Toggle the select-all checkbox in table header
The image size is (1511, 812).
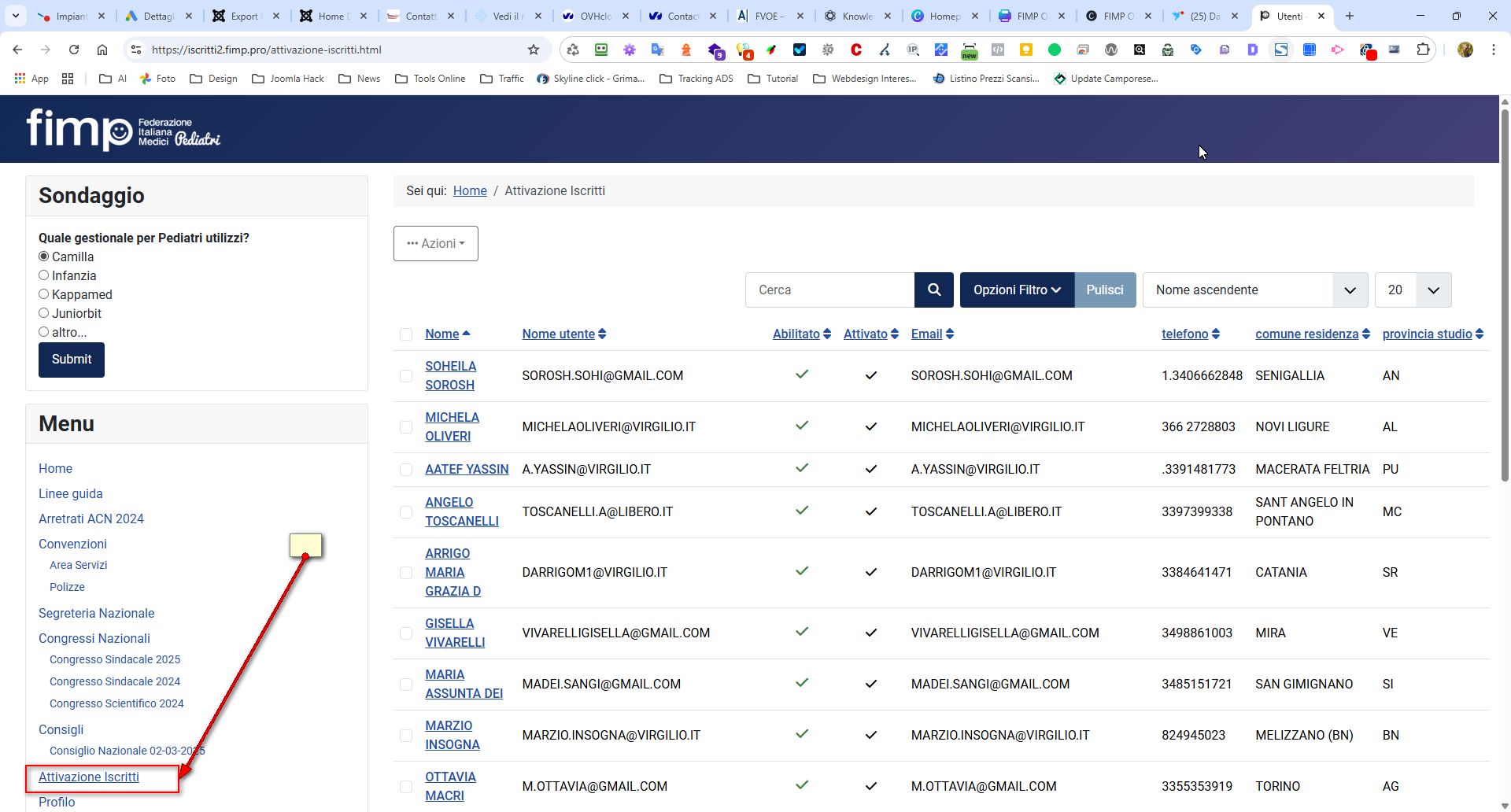point(406,334)
